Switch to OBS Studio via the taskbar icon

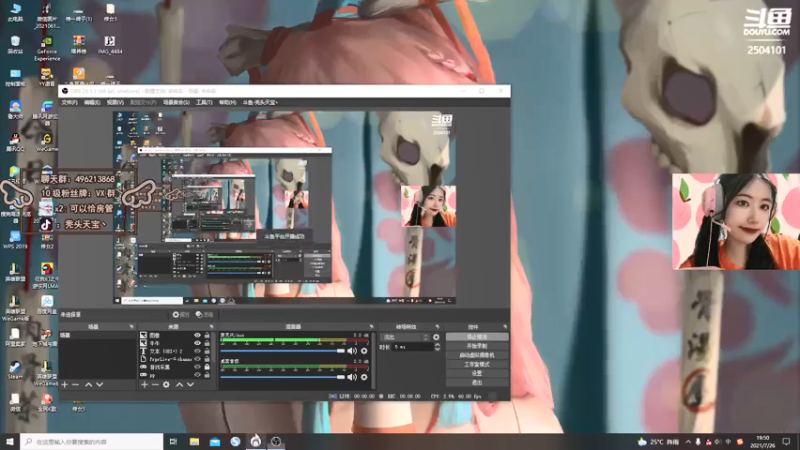coord(276,441)
